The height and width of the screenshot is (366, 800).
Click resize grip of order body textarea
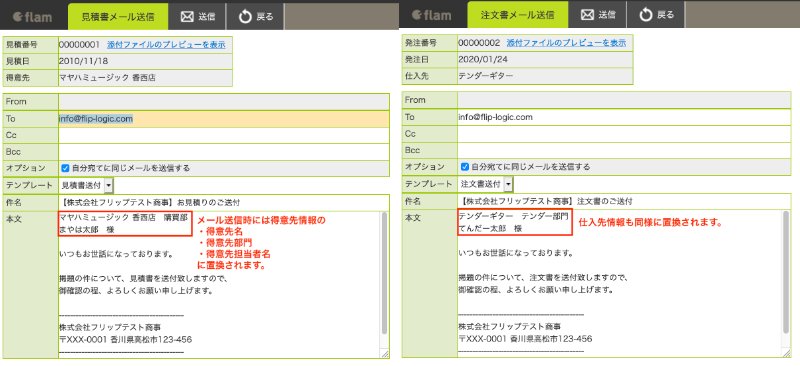click(786, 353)
